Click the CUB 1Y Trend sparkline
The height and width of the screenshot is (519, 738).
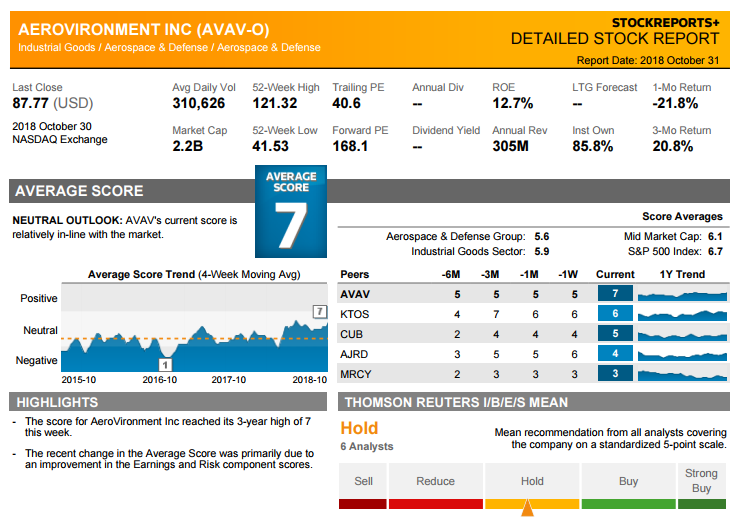tap(682, 335)
